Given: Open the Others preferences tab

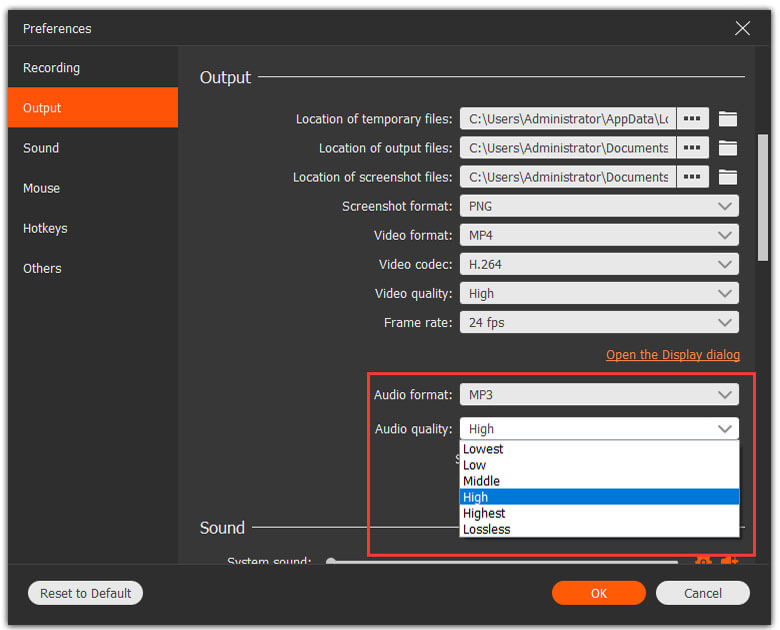Looking at the screenshot, I should click(93, 268).
